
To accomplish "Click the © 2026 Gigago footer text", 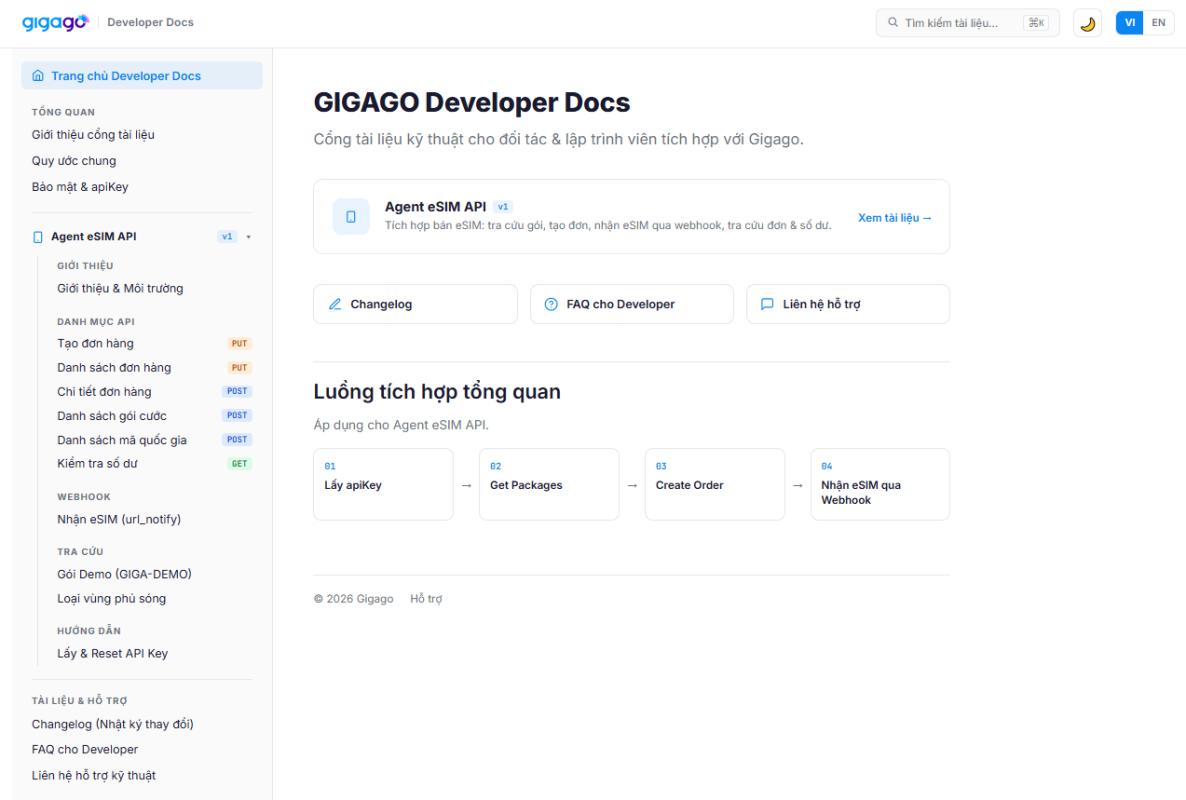I will [x=353, y=599].
